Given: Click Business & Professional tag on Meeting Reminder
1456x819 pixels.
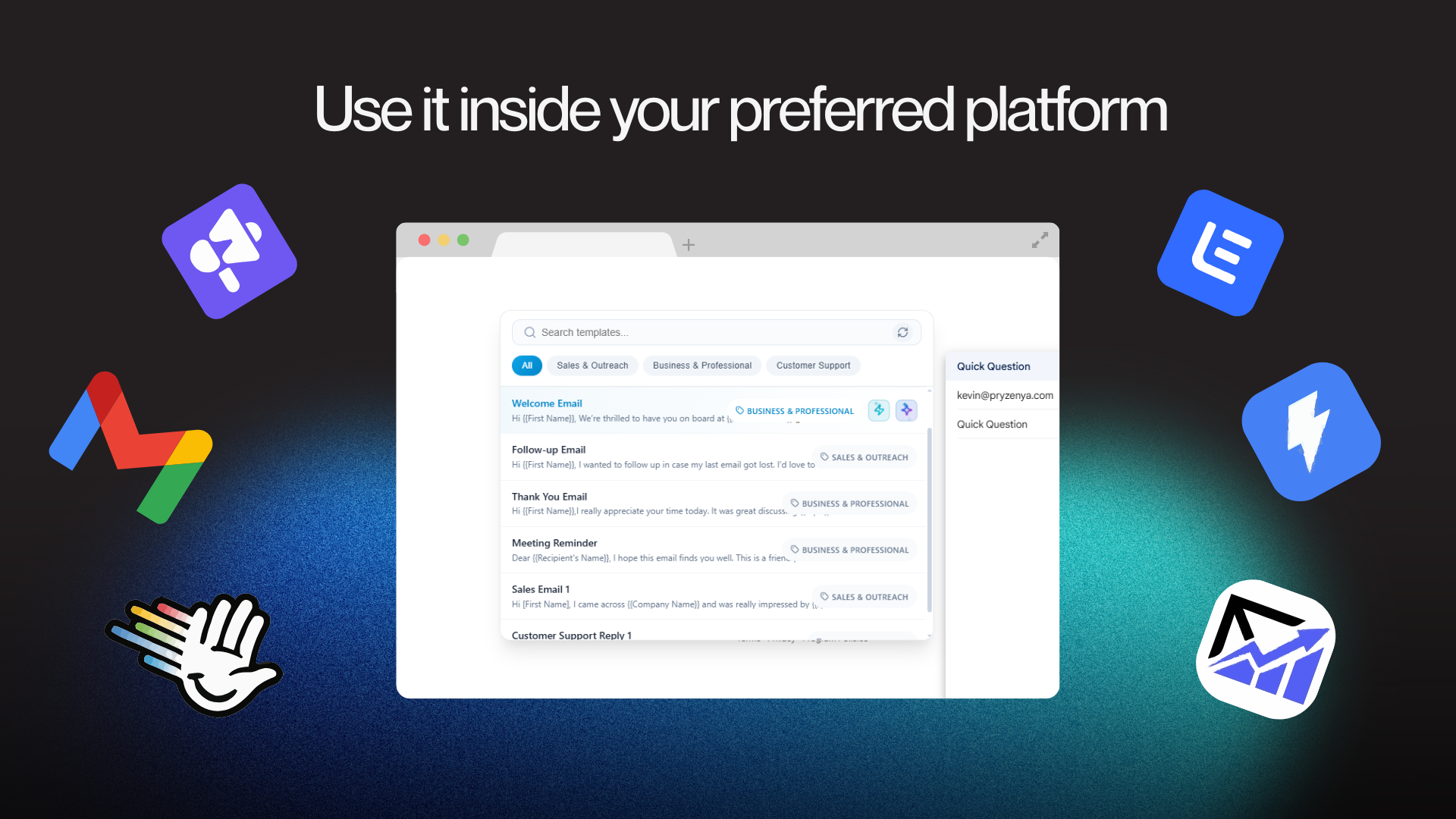Looking at the screenshot, I should (x=849, y=550).
